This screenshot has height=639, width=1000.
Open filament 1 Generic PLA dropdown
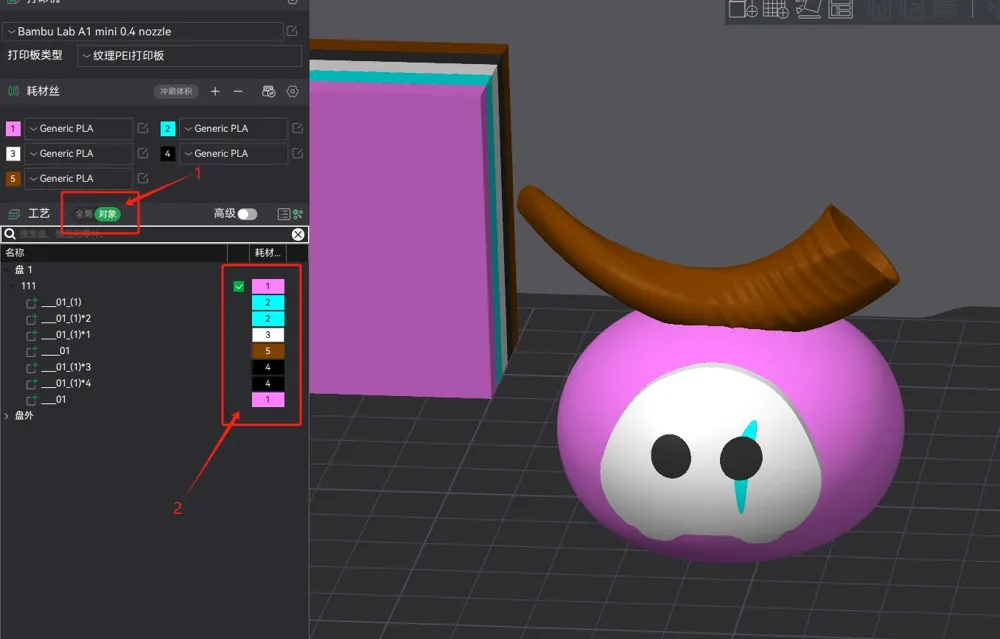click(78, 128)
